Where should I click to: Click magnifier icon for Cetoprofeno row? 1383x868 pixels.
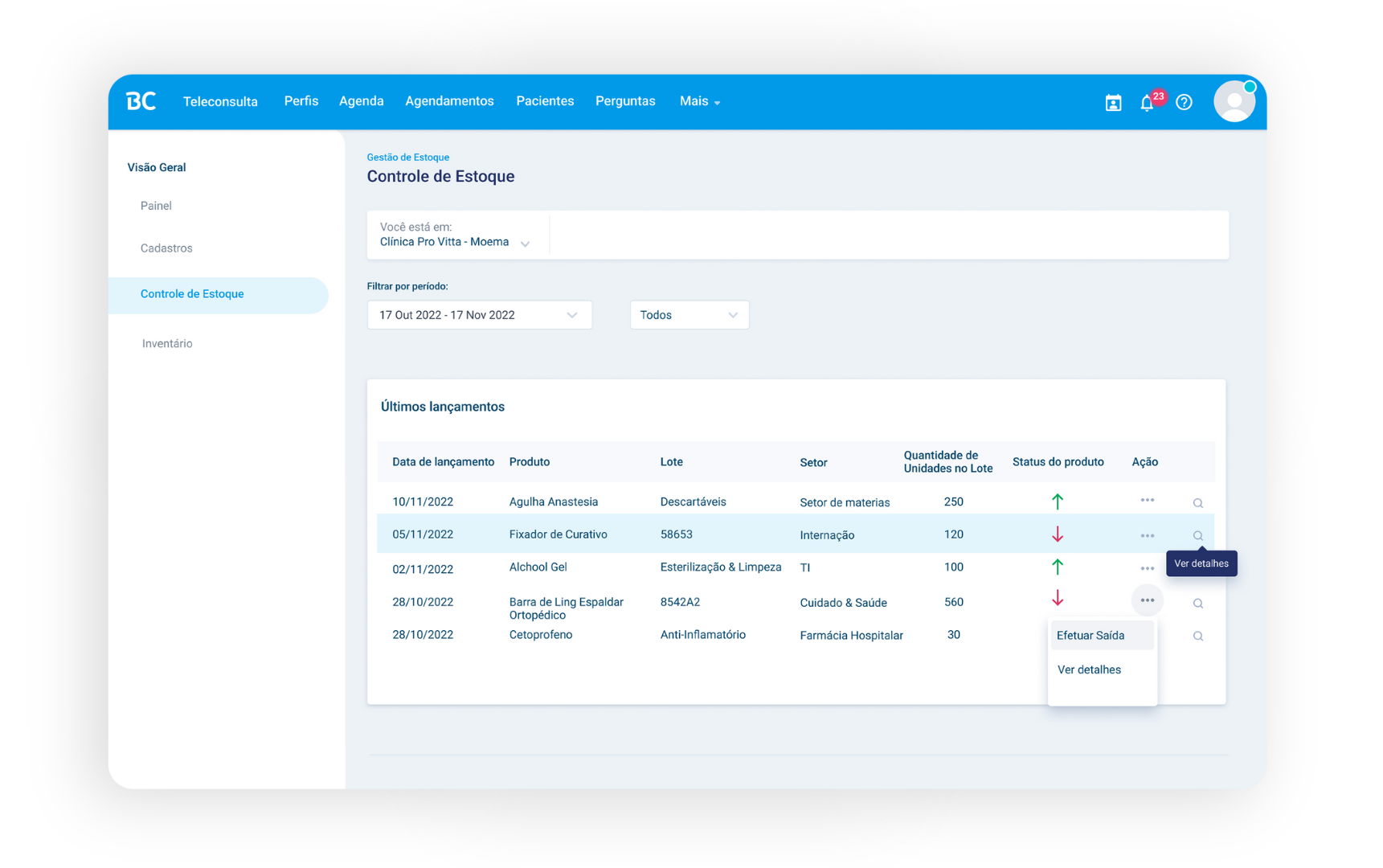point(1197,637)
